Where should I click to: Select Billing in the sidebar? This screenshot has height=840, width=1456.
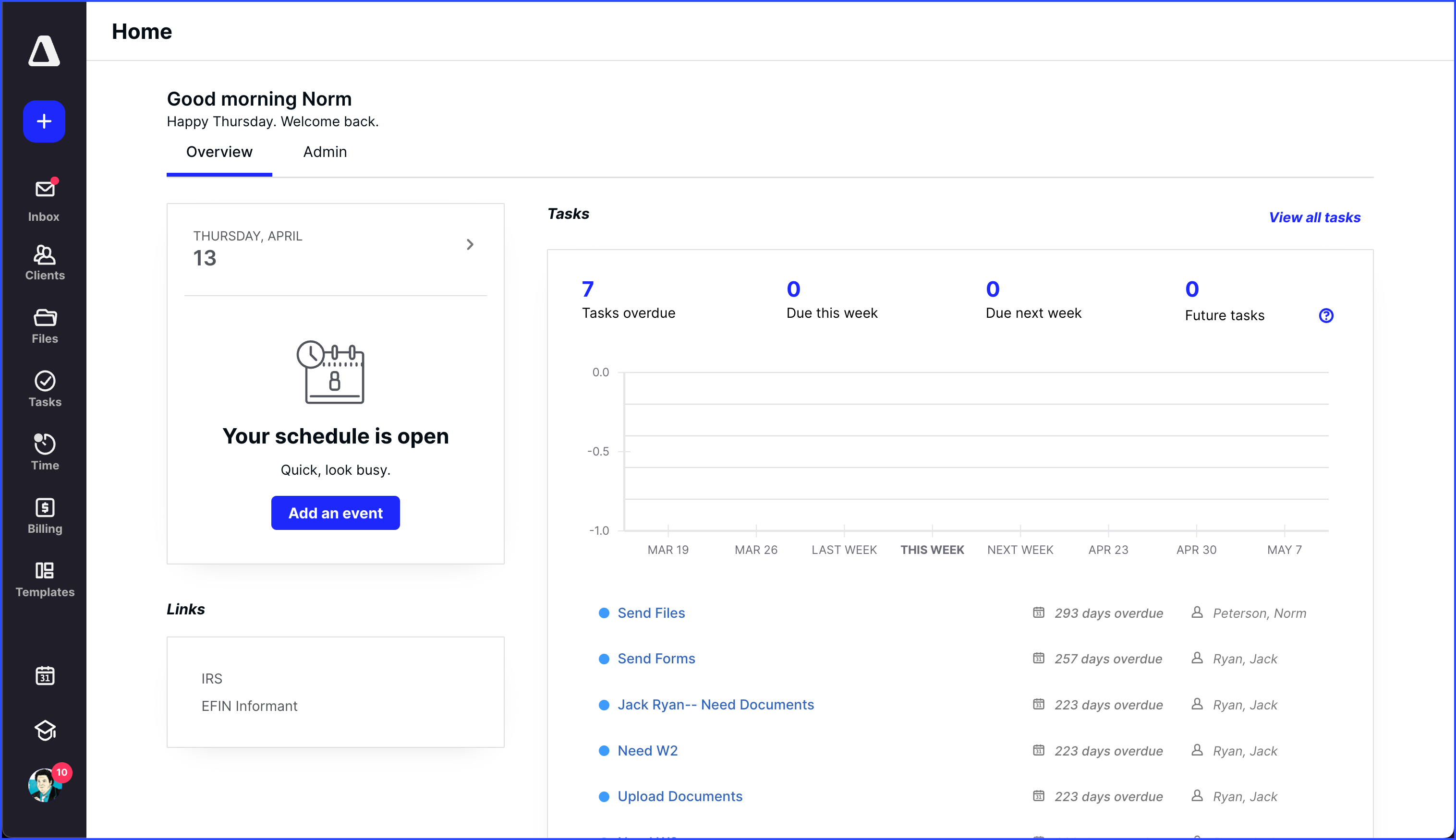(44, 515)
